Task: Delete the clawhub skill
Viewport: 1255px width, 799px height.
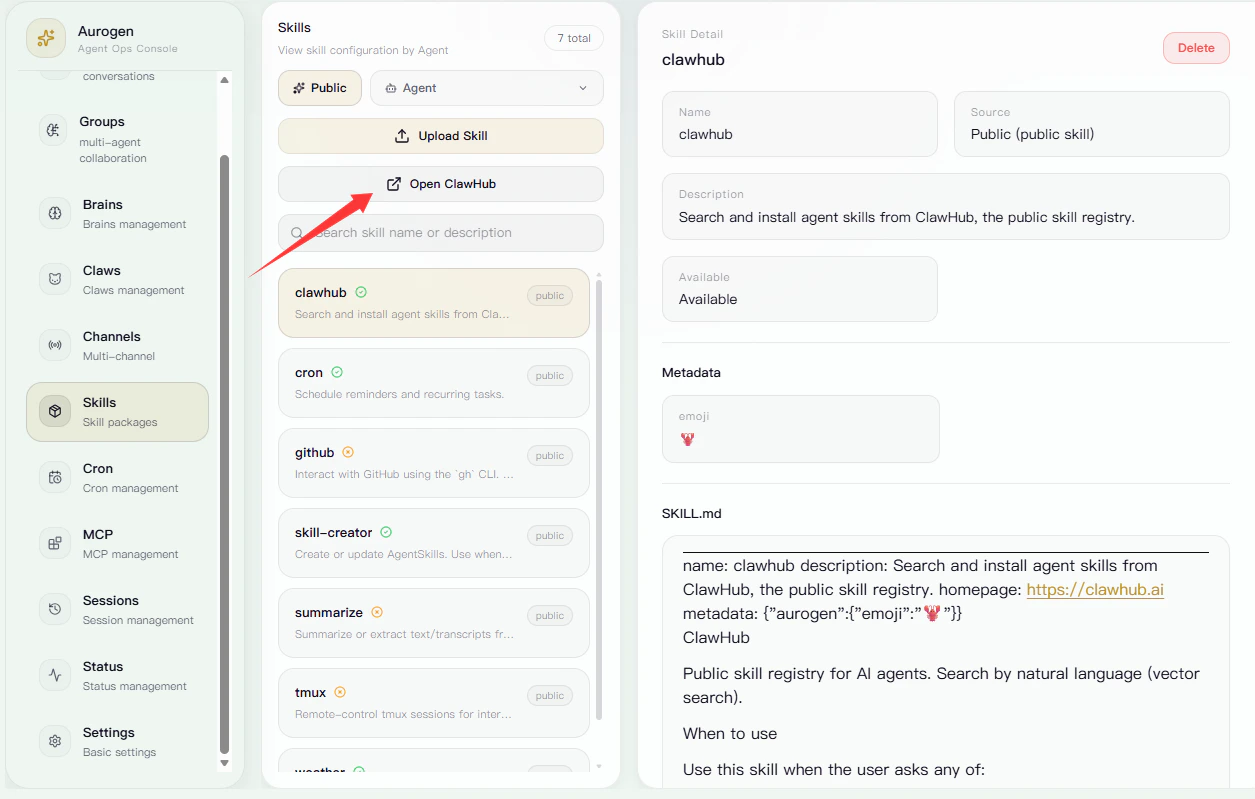Action: [x=1196, y=48]
